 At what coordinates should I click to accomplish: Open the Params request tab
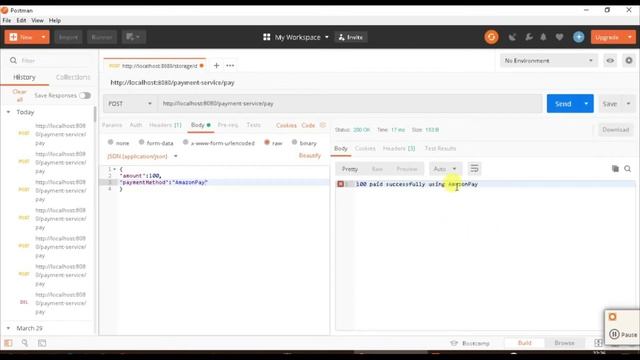click(x=112, y=125)
